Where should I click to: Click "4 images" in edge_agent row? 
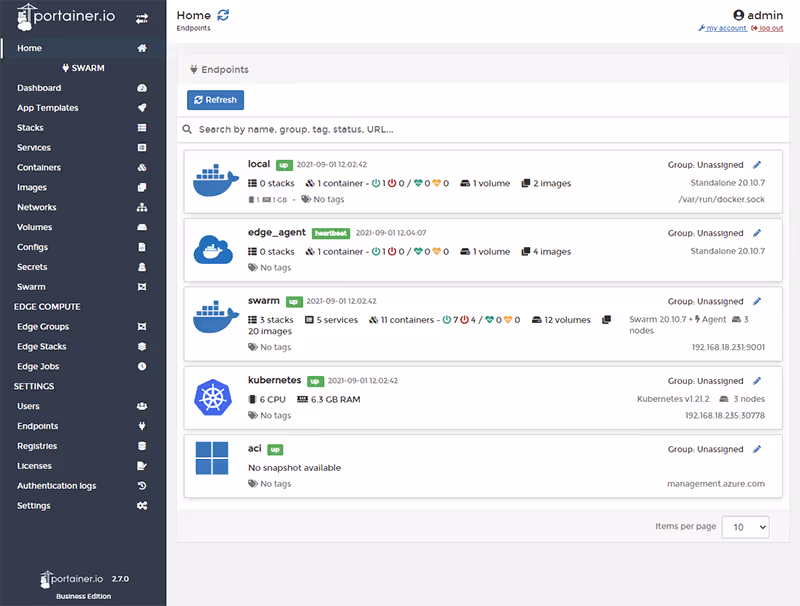[546, 251]
